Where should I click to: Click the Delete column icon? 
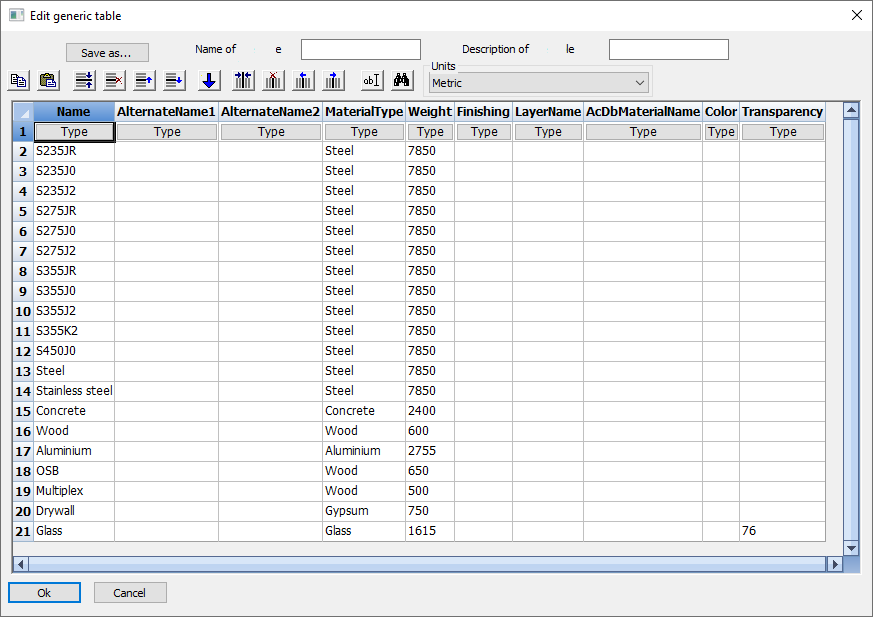[273, 81]
